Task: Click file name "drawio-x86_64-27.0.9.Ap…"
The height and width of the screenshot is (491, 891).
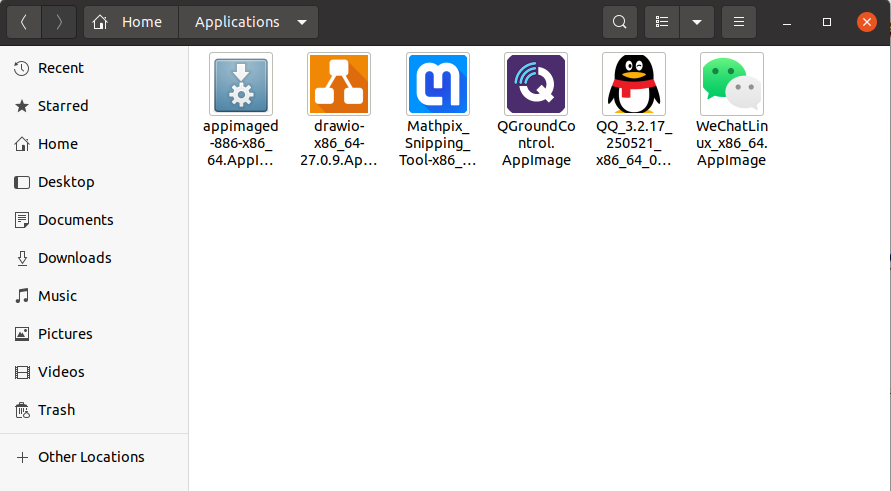Action: [339, 143]
